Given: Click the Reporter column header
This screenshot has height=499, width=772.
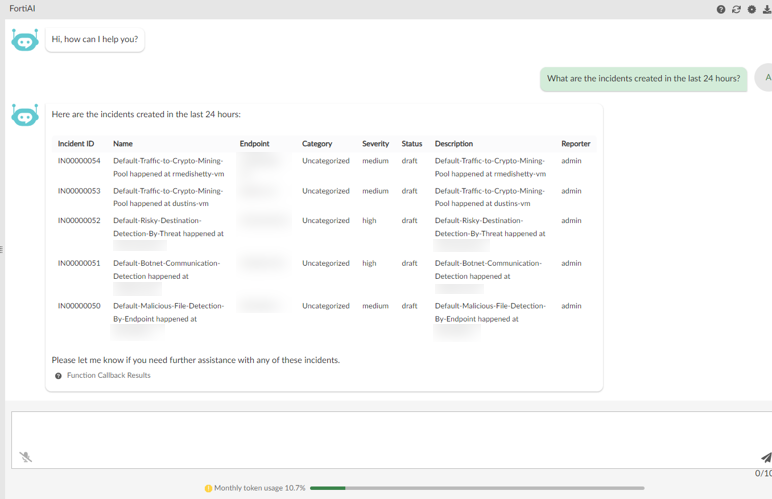Looking at the screenshot, I should tap(576, 144).
